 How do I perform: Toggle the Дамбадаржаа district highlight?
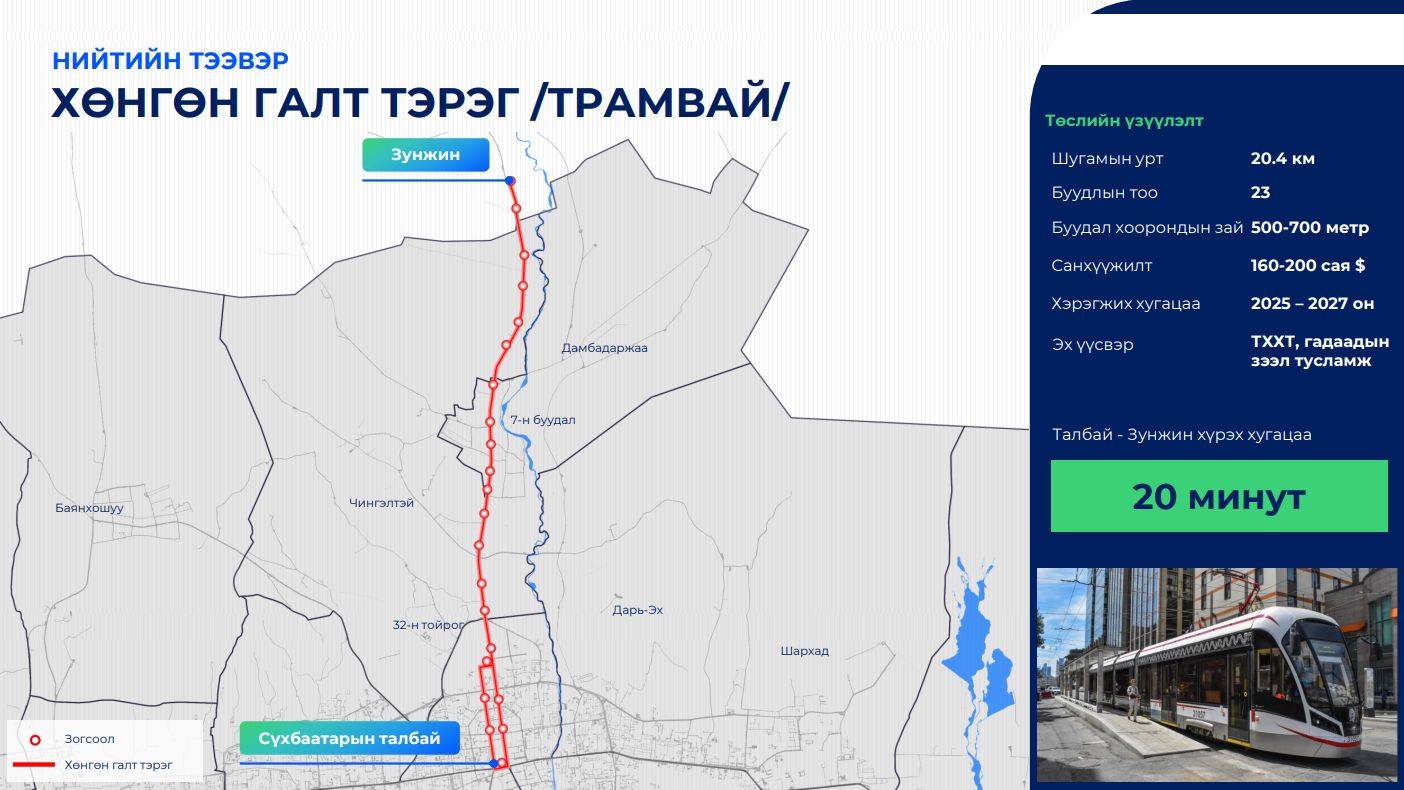coord(606,348)
